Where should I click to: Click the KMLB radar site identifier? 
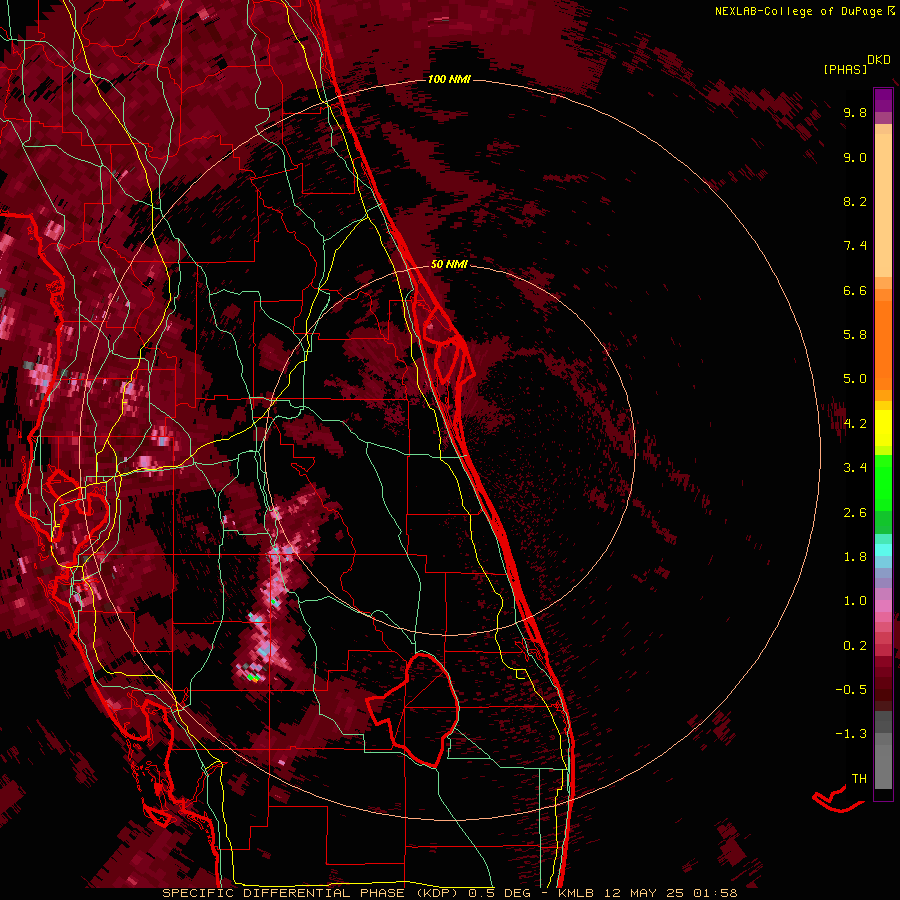[576, 893]
